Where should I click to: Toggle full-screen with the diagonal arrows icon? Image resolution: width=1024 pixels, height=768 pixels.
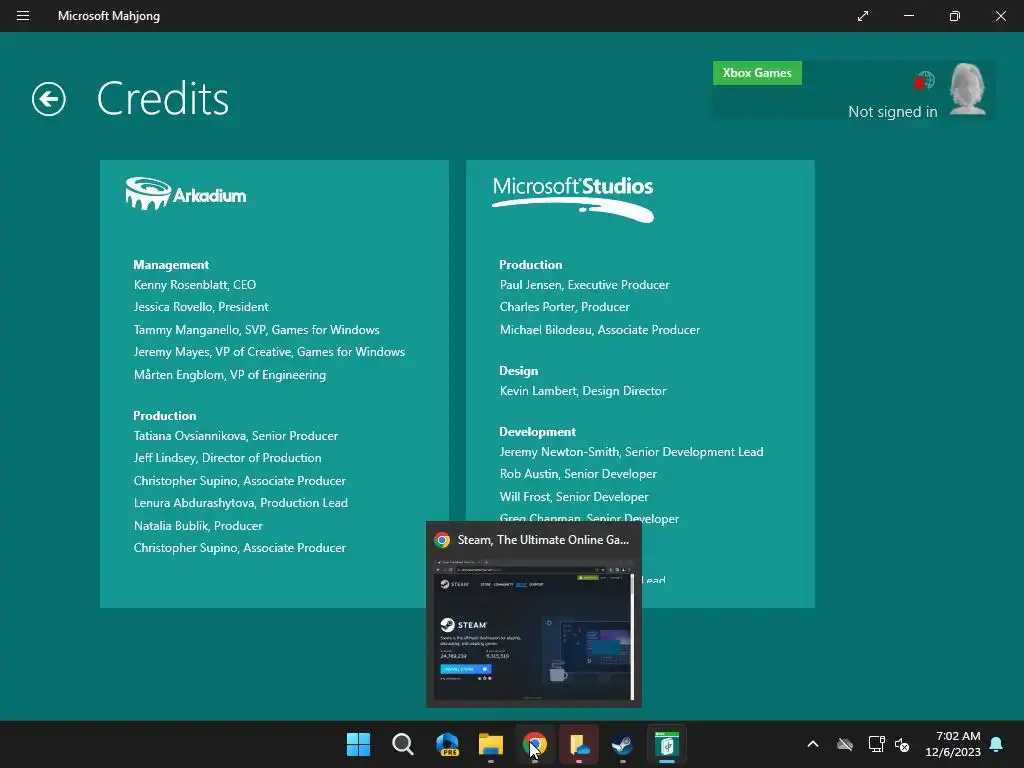[863, 16]
